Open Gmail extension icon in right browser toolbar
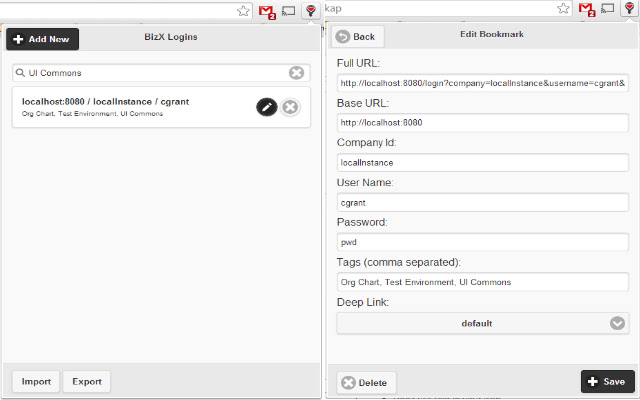The height and width of the screenshot is (400, 640). [x=587, y=9]
